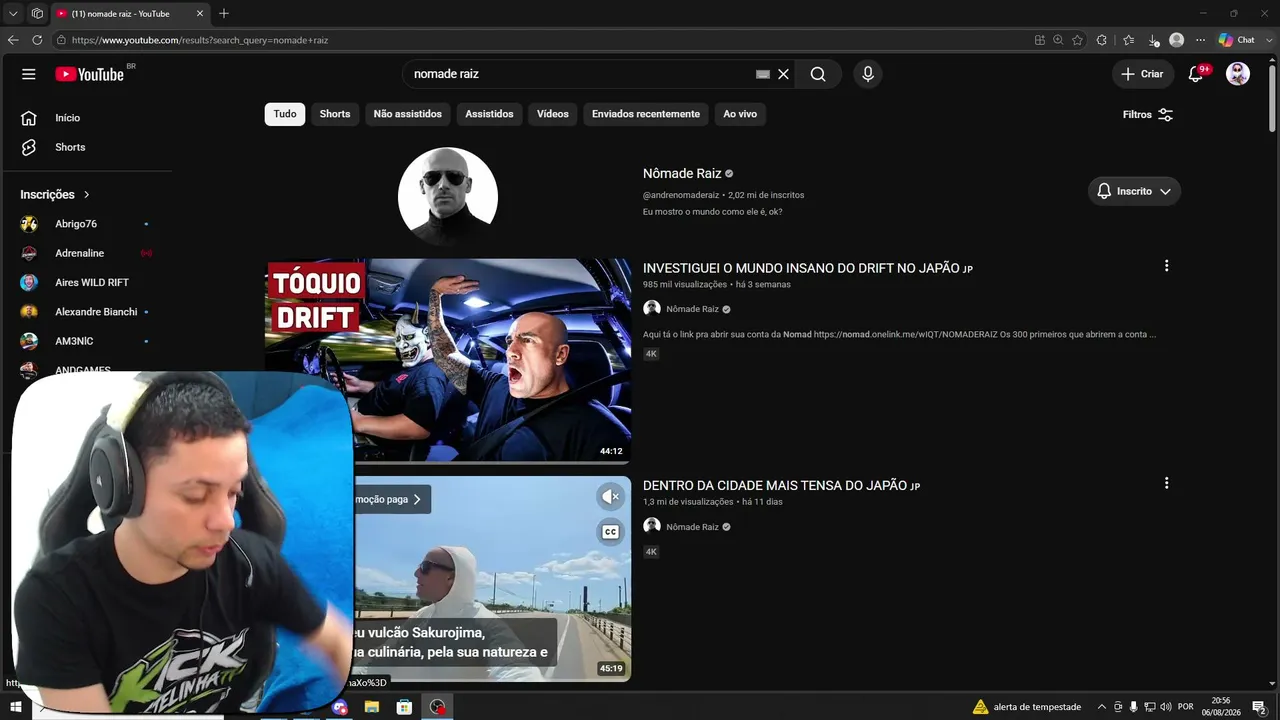Viewport: 1280px width, 720px height.
Task: Click the Nômade Raiz channel name heading
Action: pos(682,173)
